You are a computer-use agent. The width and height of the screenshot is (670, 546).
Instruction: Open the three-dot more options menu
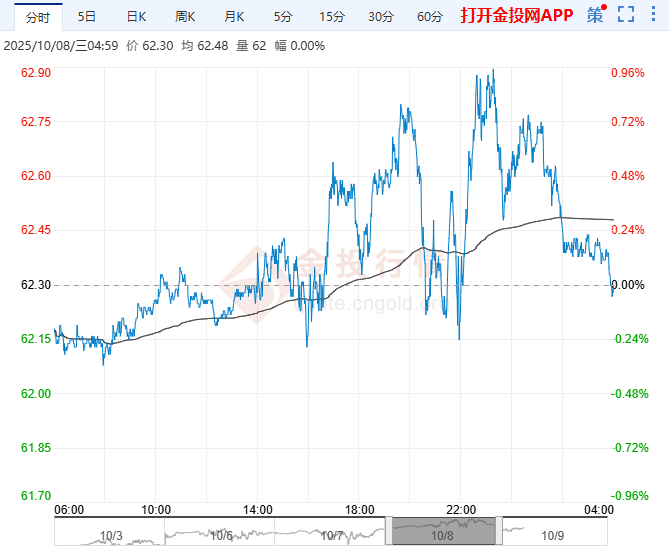653,15
